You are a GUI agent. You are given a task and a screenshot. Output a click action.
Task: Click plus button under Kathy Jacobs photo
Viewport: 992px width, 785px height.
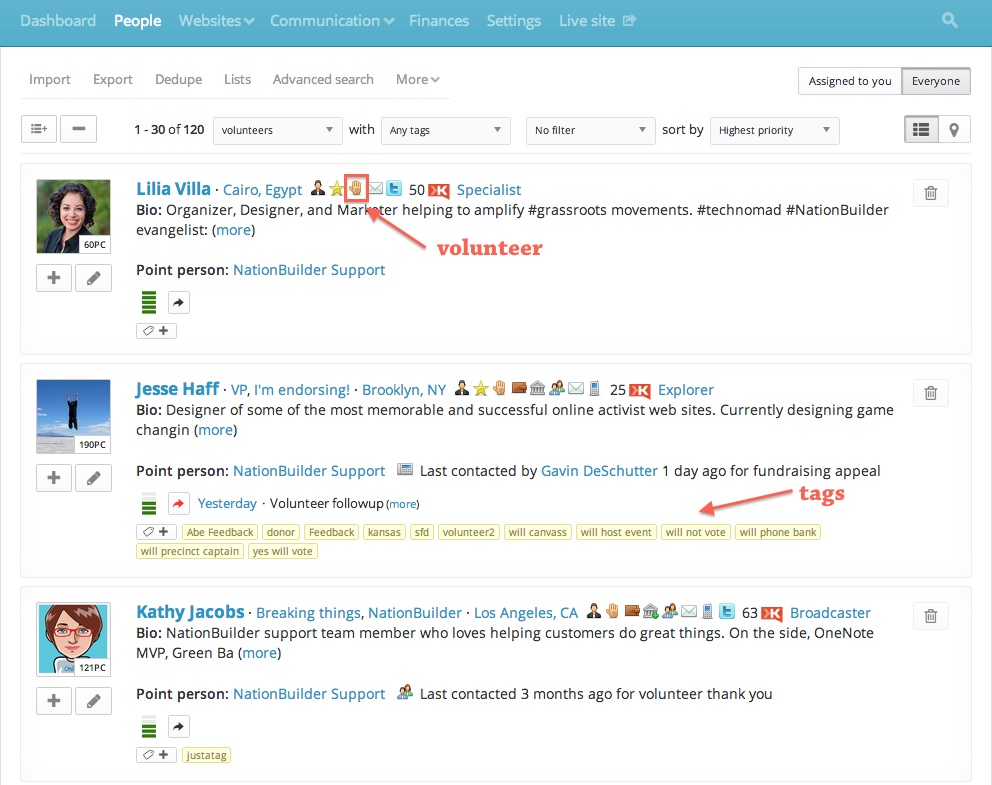pyautogui.click(x=54, y=701)
